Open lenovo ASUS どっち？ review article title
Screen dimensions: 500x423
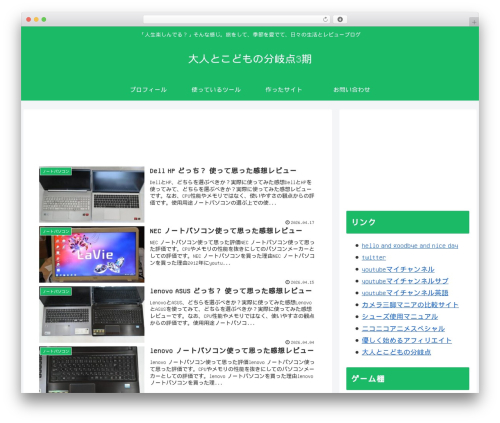(231, 291)
